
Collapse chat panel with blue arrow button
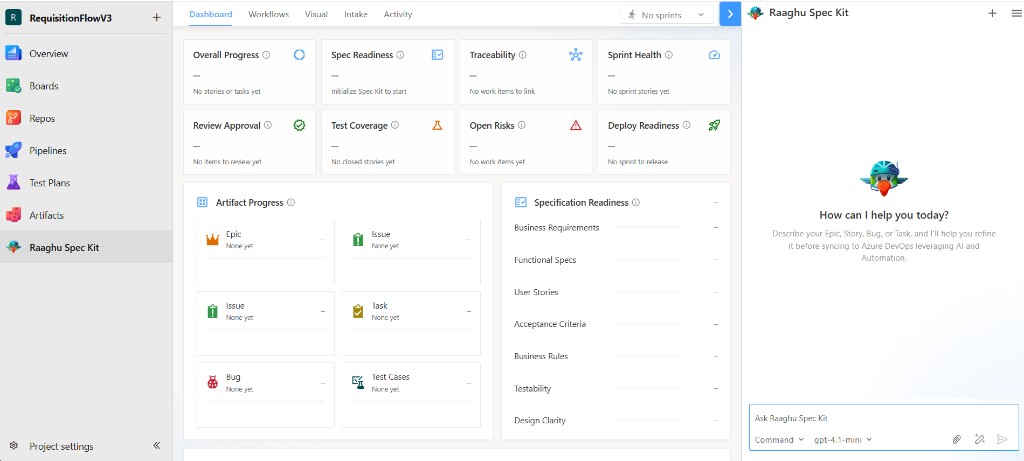coord(730,14)
